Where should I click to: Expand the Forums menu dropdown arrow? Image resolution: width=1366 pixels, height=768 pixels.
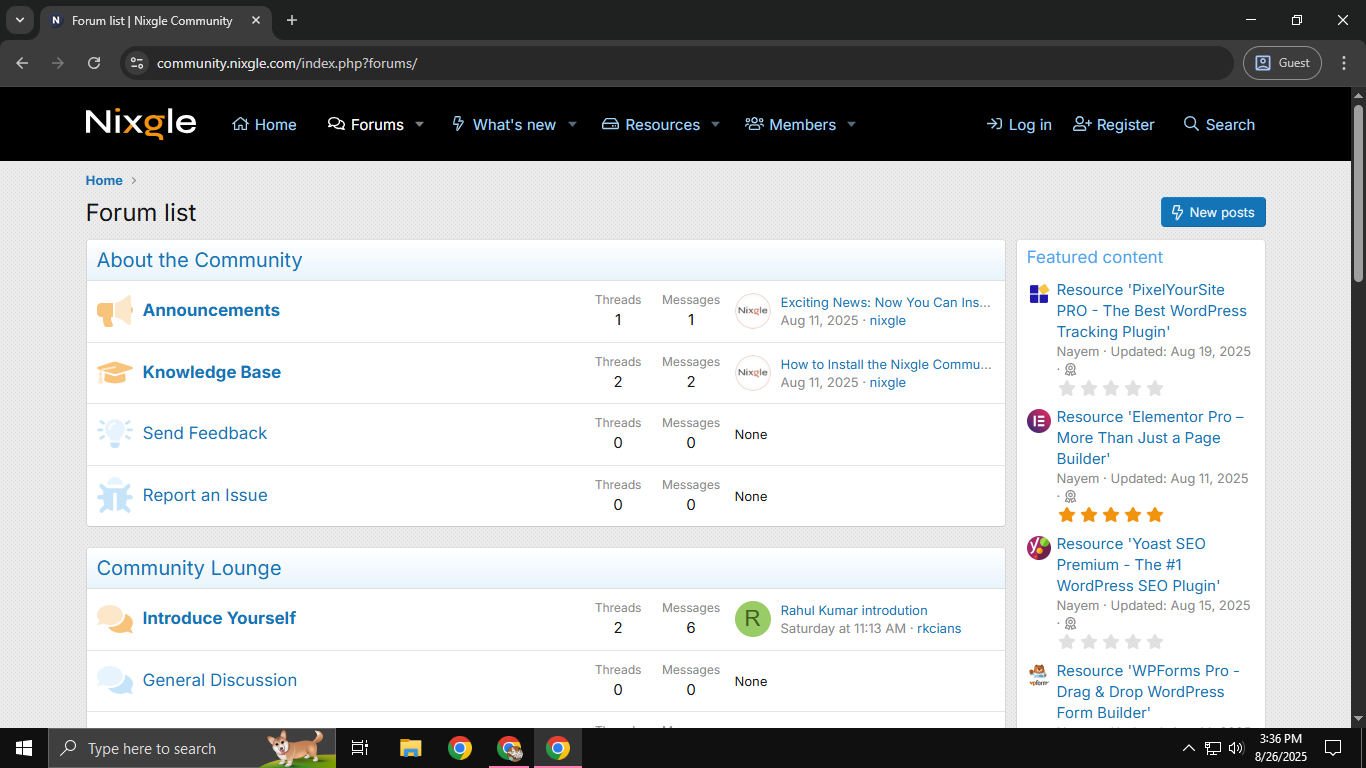pyautogui.click(x=420, y=125)
